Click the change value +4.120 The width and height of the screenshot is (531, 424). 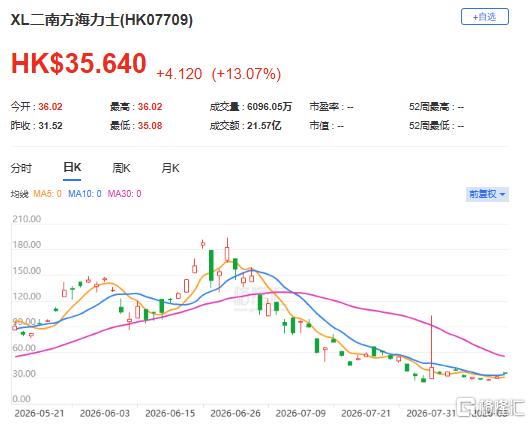click(179, 73)
